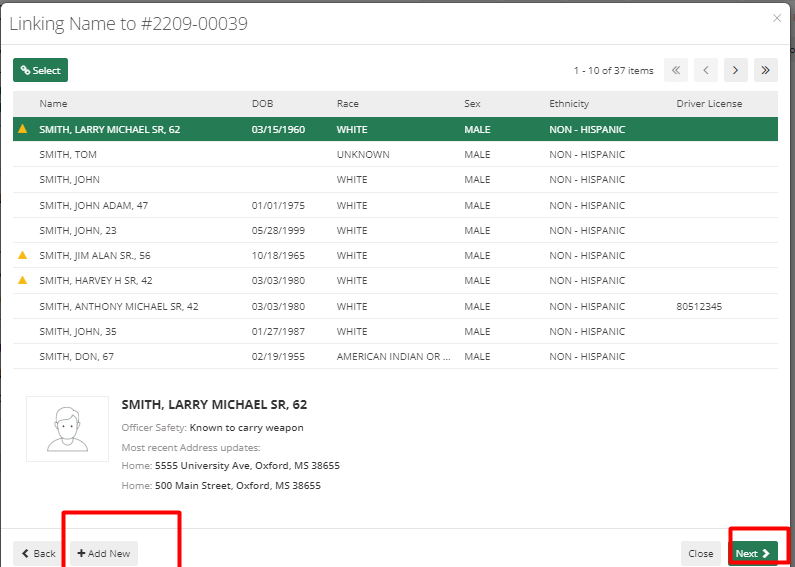The width and height of the screenshot is (795, 567).
Task: Go to first page of results
Action: click(x=676, y=70)
